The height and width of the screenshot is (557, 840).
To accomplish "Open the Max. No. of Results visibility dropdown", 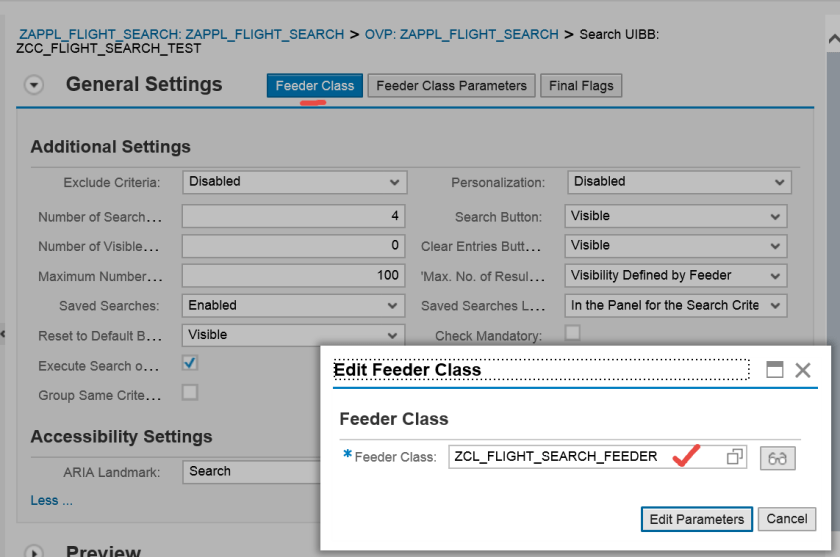I will 676,276.
